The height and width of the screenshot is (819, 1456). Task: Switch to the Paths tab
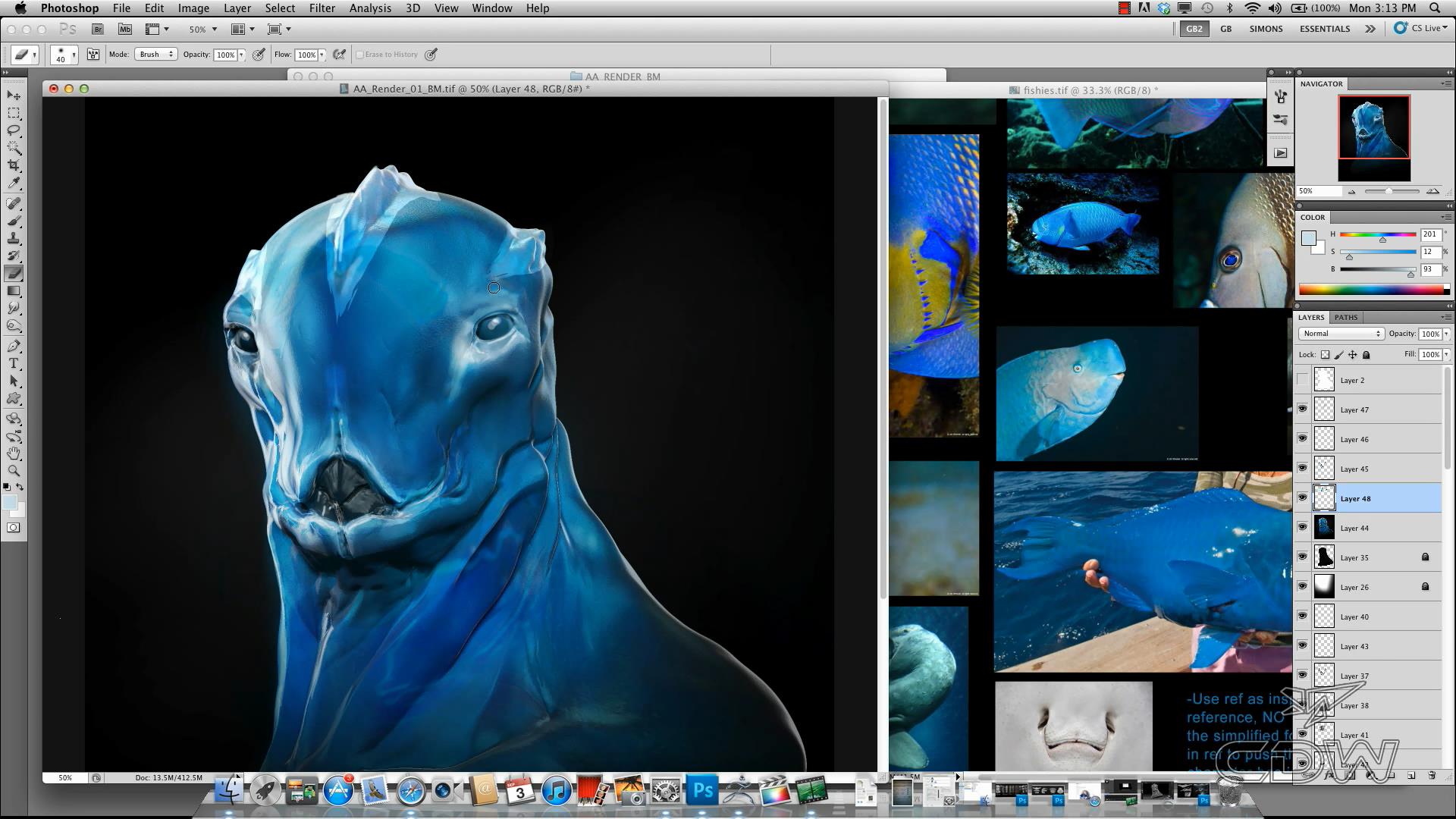click(x=1346, y=317)
